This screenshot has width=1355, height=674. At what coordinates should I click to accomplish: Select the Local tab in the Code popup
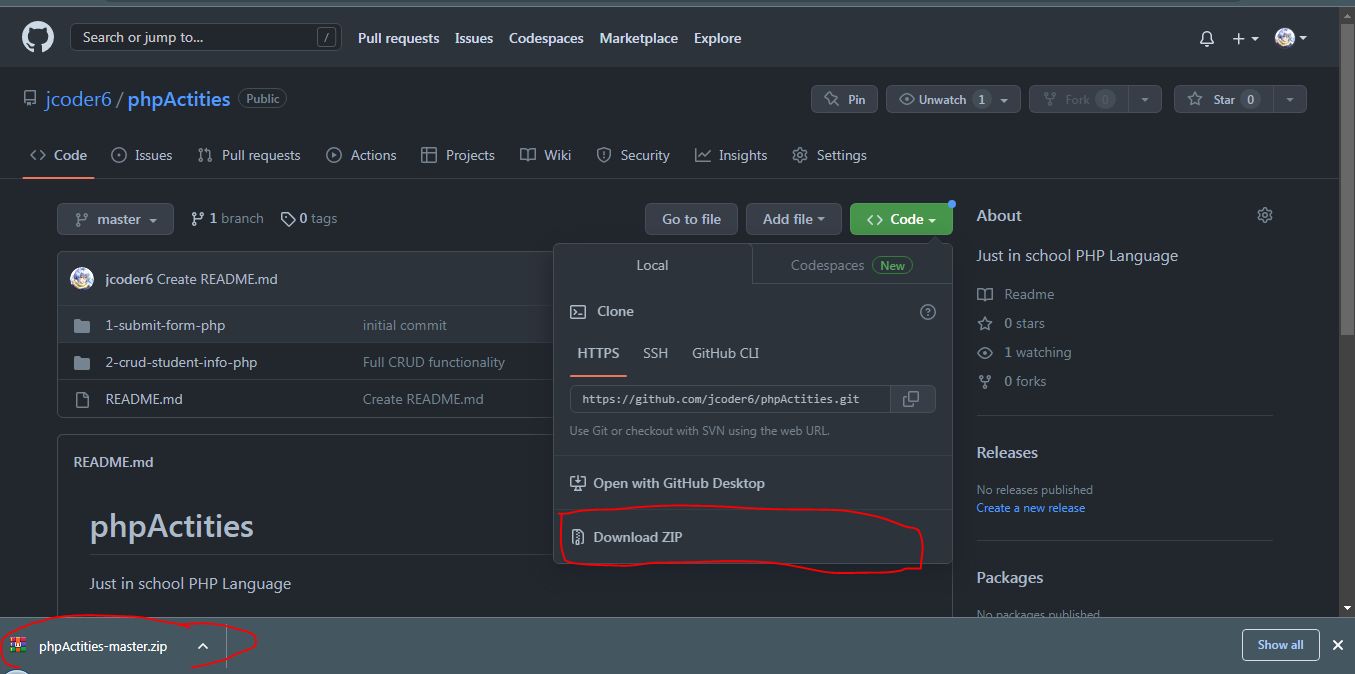coord(652,265)
